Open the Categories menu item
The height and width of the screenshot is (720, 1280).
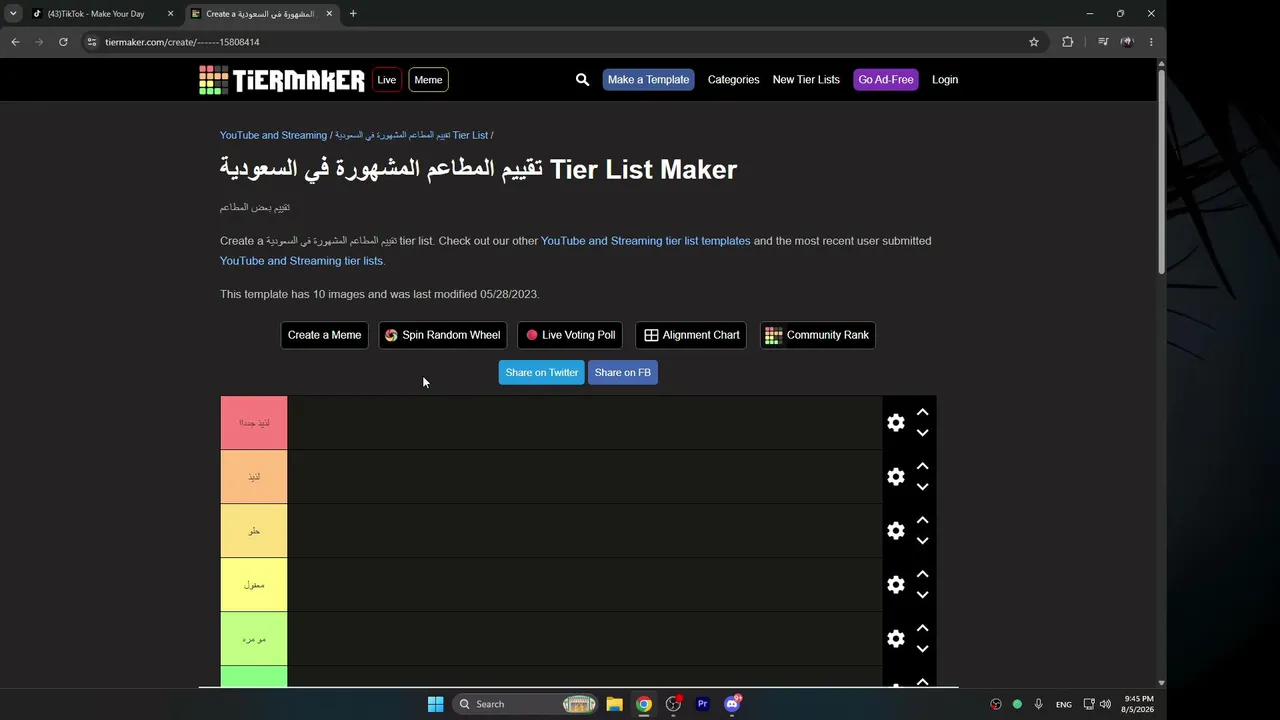(734, 80)
